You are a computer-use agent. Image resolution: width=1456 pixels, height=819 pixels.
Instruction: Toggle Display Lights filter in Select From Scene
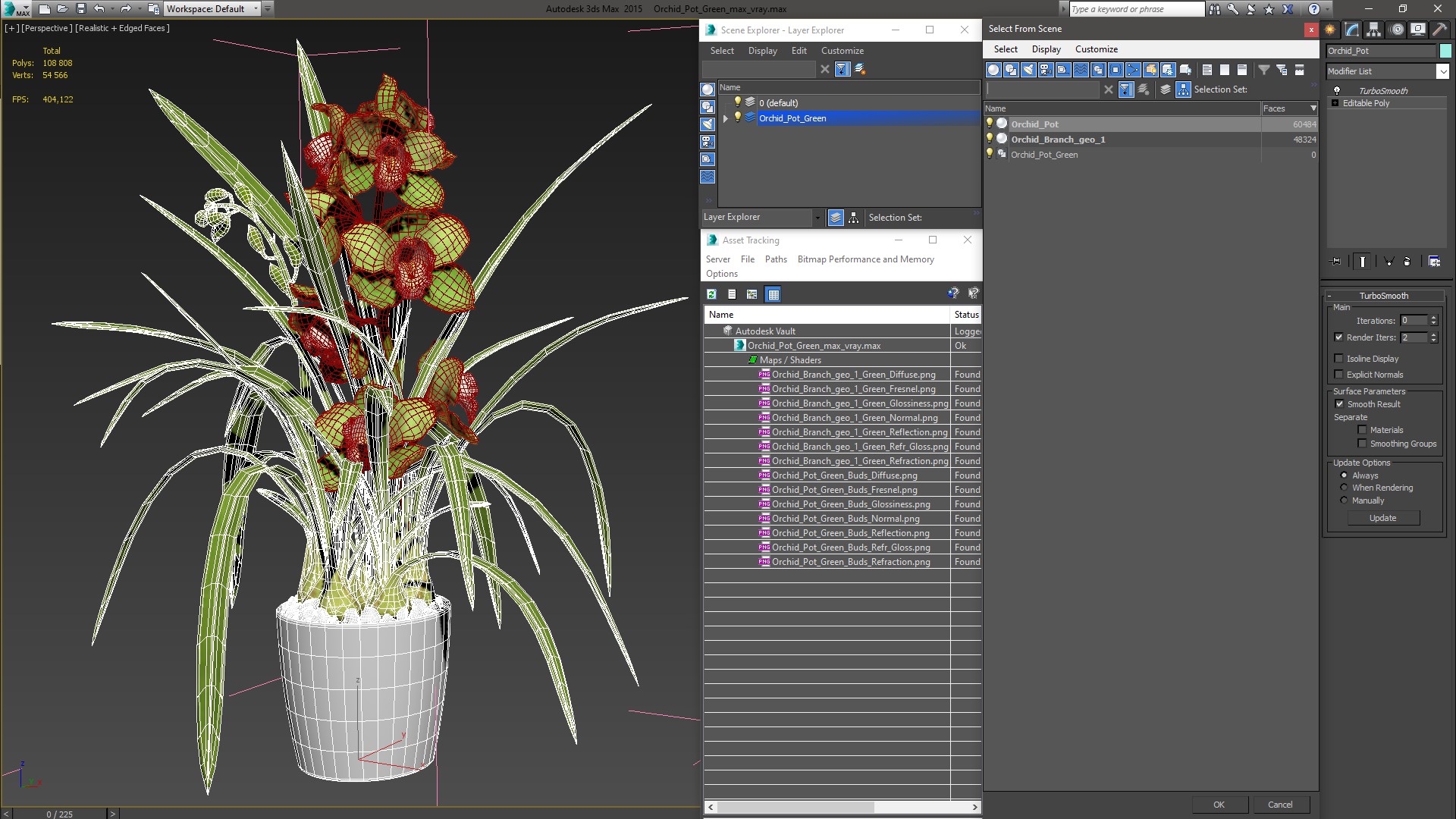click(x=1028, y=70)
